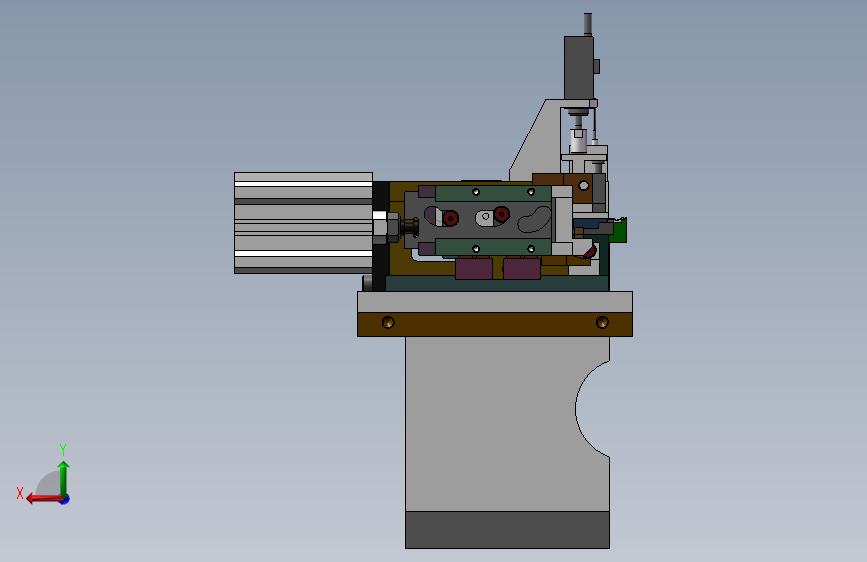
Task: Pick the left brass screw on the brown plate
Action: [x=388, y=322]
